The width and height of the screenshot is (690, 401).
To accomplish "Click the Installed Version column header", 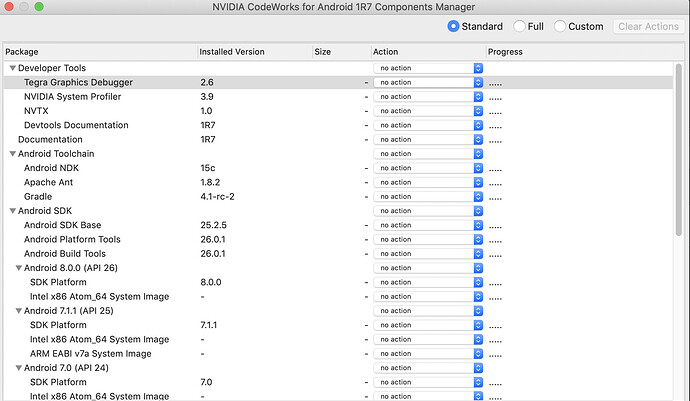I will [x=255, y=52].
